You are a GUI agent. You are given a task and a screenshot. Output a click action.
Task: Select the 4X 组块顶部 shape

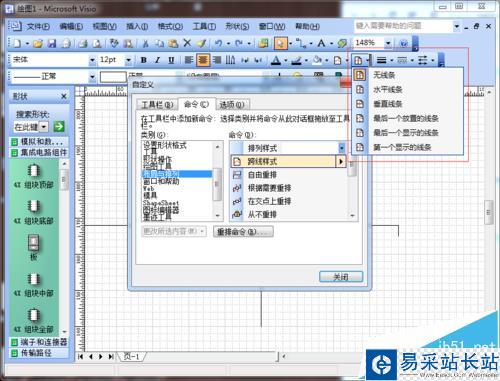tap(34, 177)
